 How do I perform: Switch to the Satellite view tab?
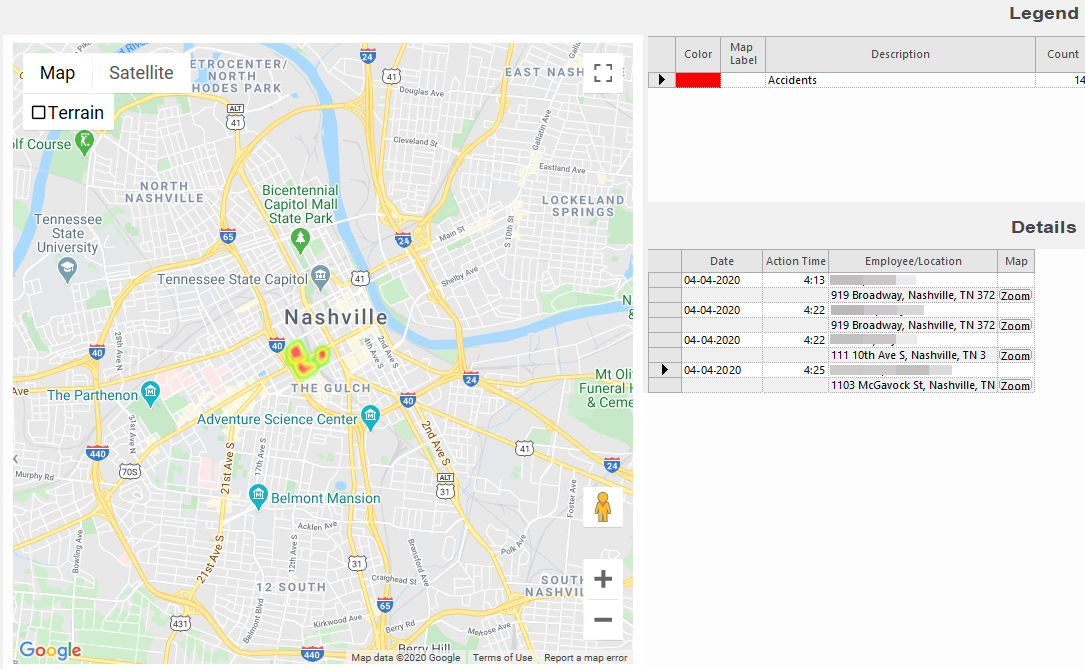(x=141, y=72)
